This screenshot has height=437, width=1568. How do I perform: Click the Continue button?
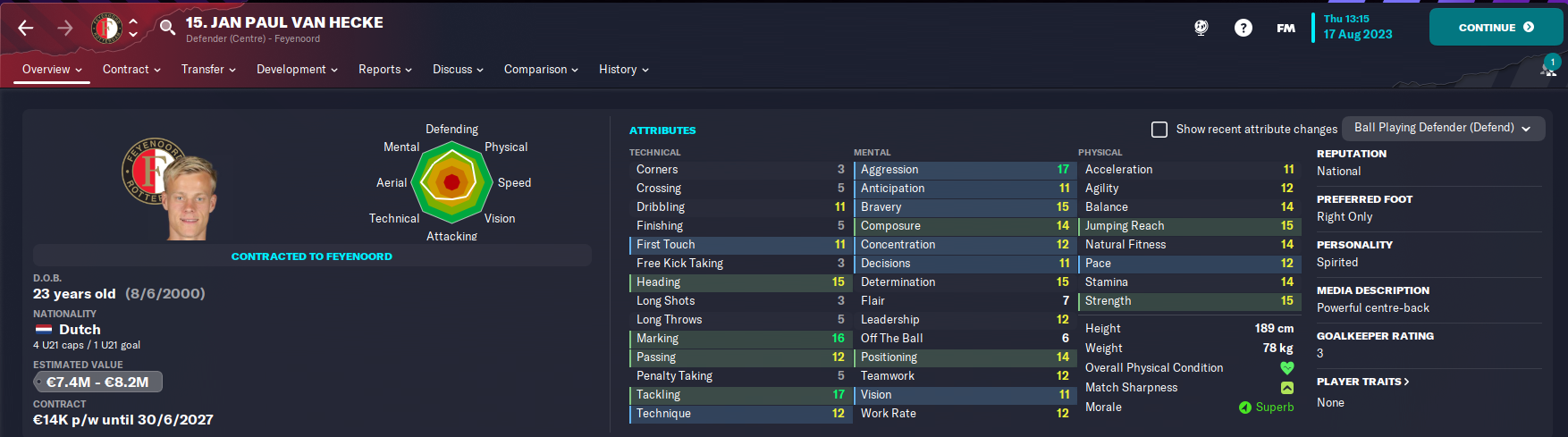[x=1496, y=28]
